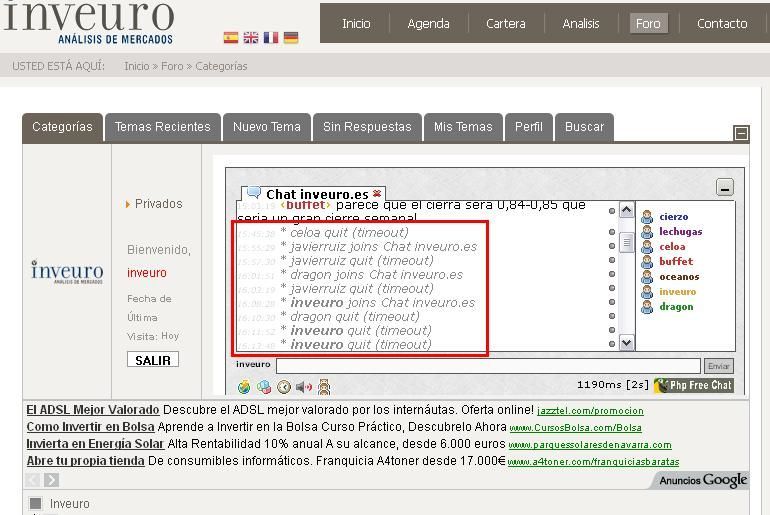Click user icon next to inveuro in user list
Screen dimensions: 770x515
pos(647,292)
